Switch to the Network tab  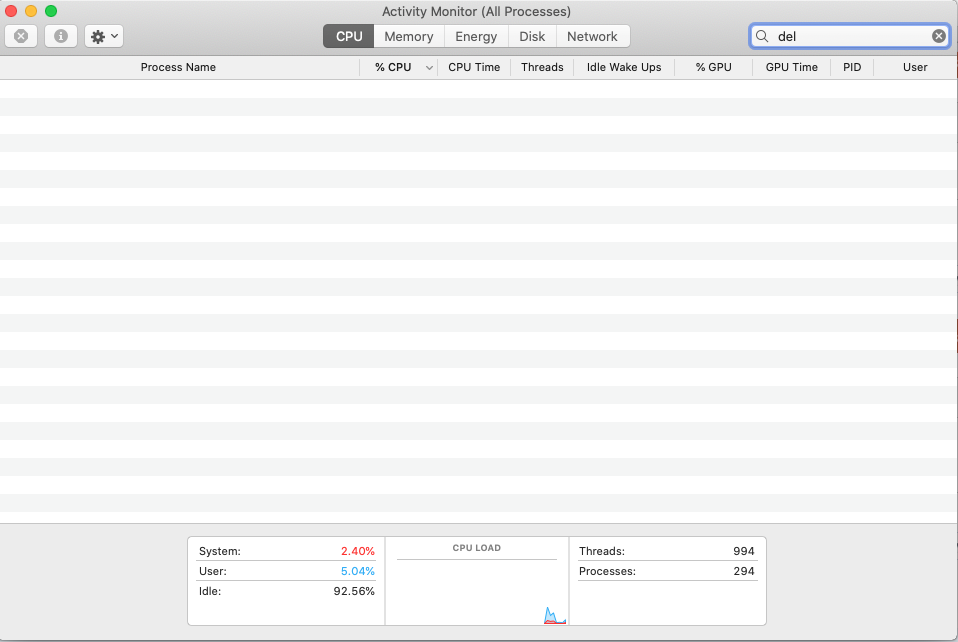point(592,36)
